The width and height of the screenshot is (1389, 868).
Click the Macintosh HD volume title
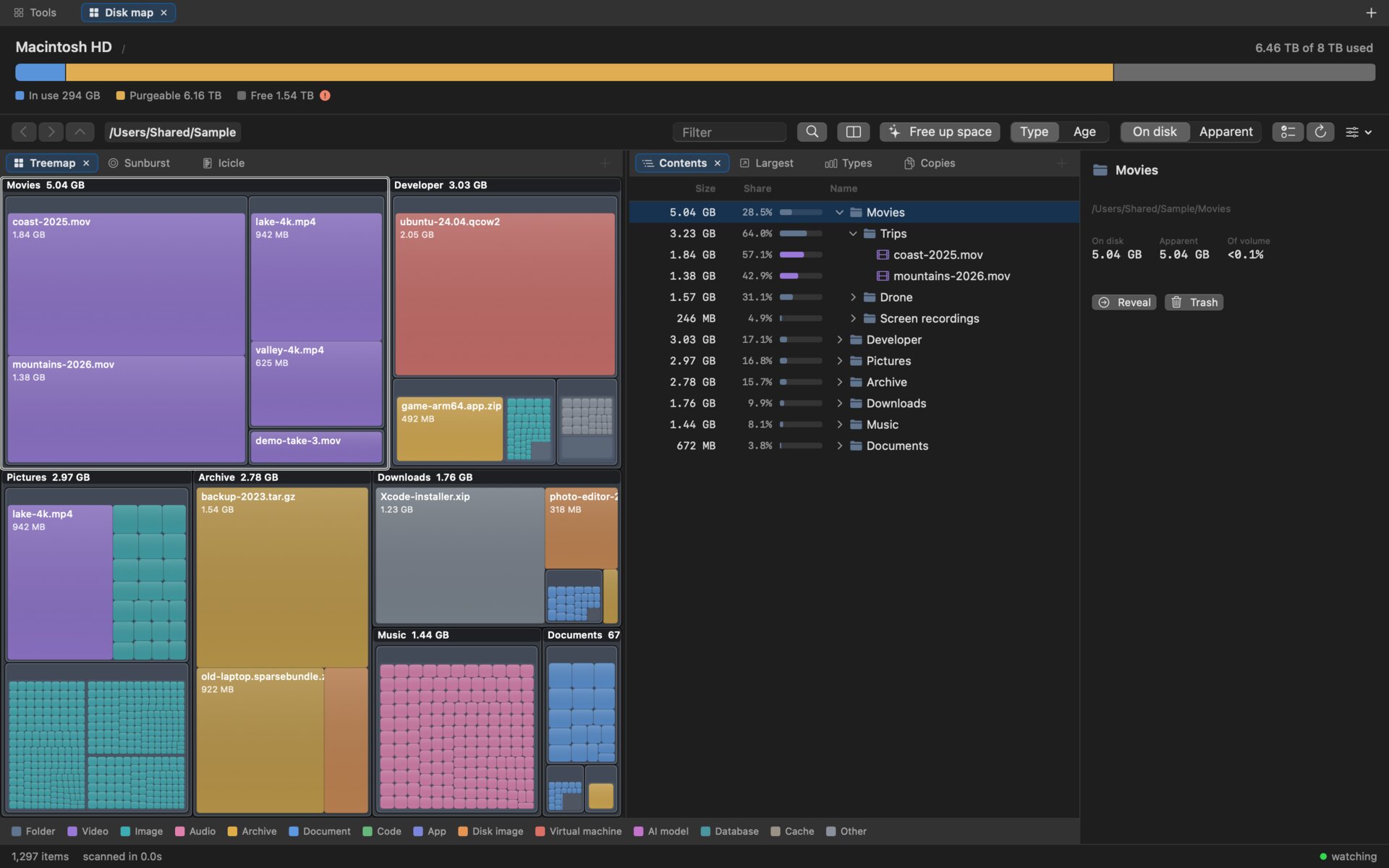pos(64,47)
